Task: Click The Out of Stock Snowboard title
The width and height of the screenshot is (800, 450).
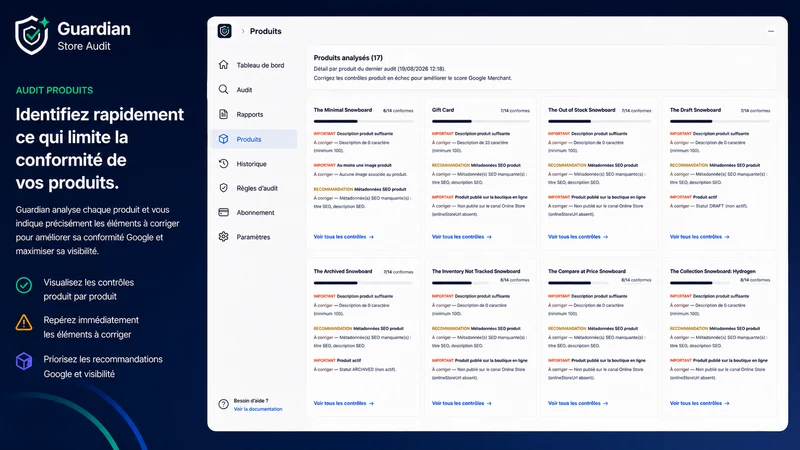Action: (581, 110)
